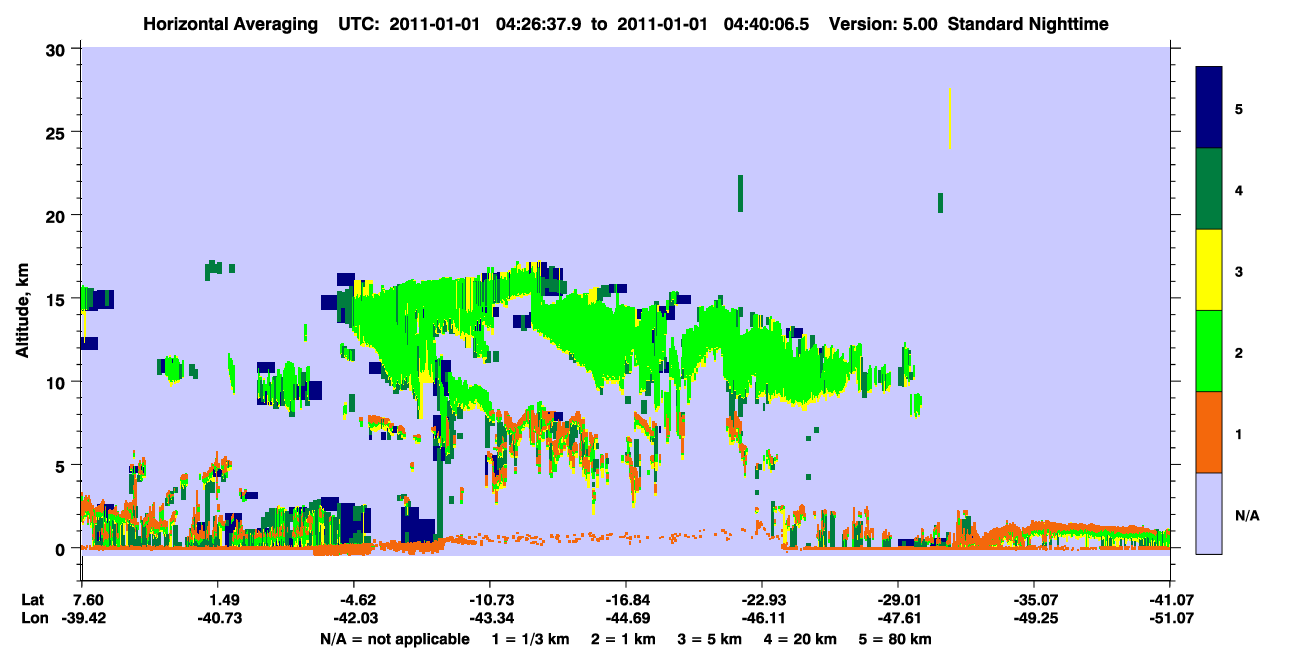The width and height of the screenshot is (1300, 667).
Task: Click the legend note '5 = 80 km'
Action: click(x=895, y=639)
